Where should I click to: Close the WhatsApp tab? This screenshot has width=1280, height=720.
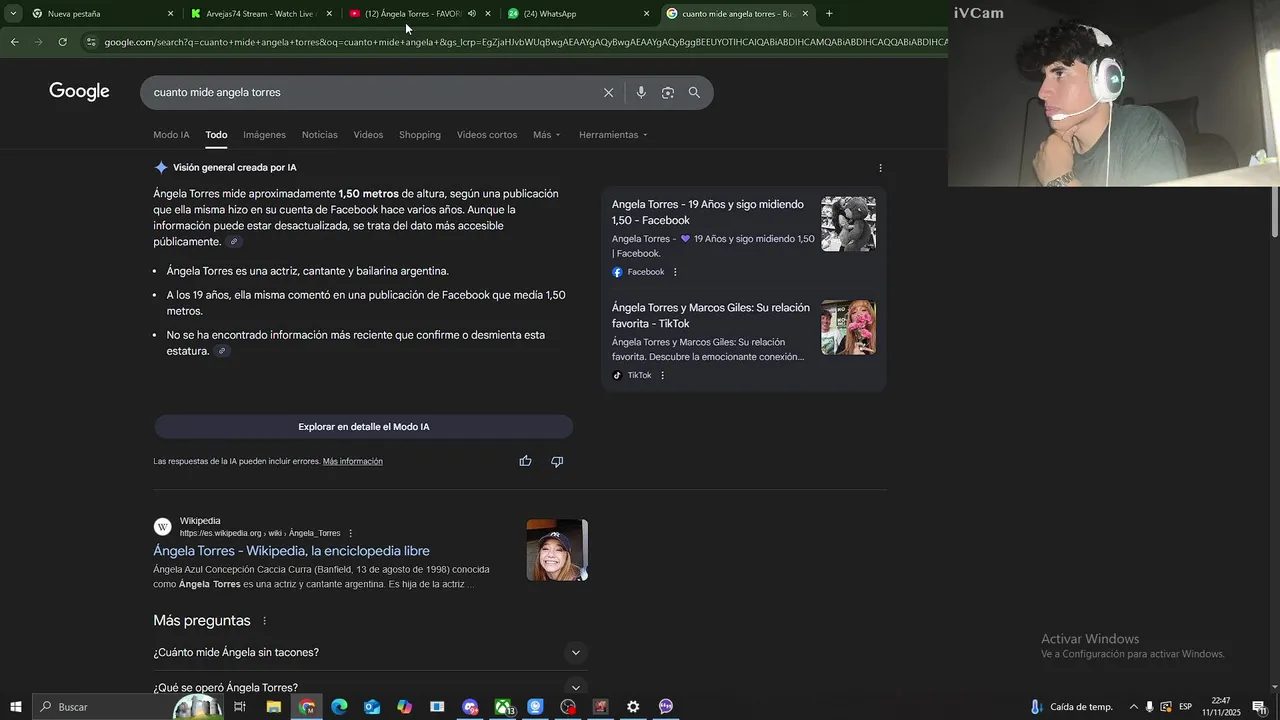coord(646,14)
